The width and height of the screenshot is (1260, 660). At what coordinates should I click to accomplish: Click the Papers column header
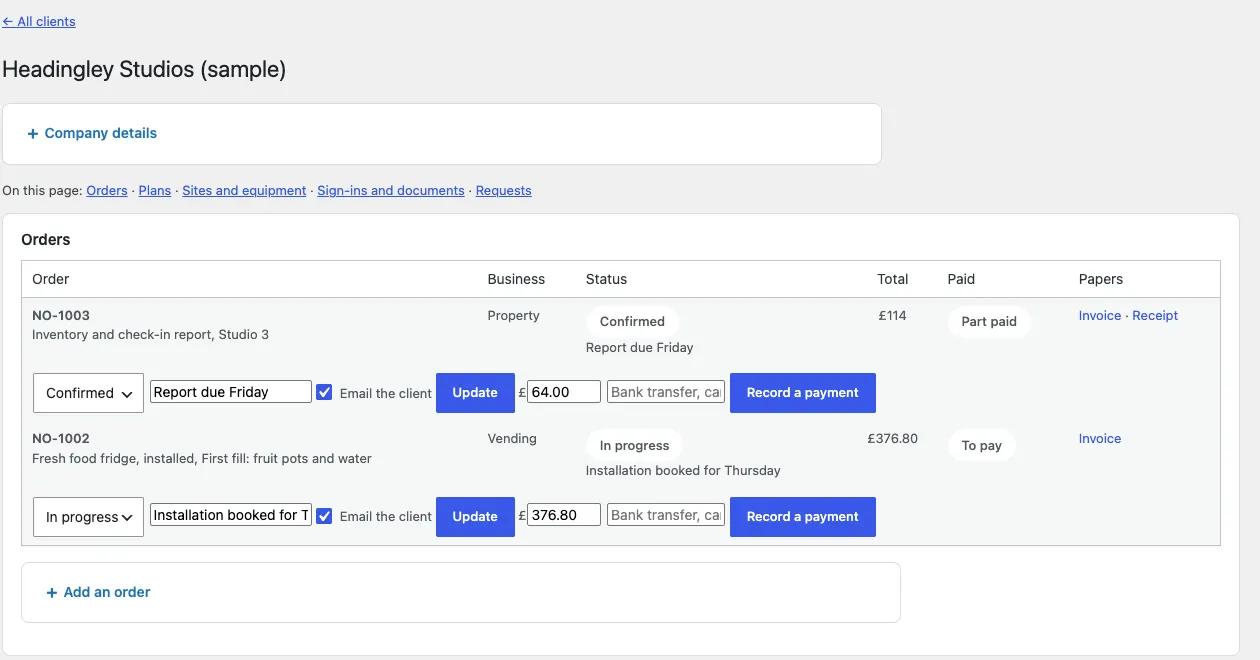(x=1101, y=279)
